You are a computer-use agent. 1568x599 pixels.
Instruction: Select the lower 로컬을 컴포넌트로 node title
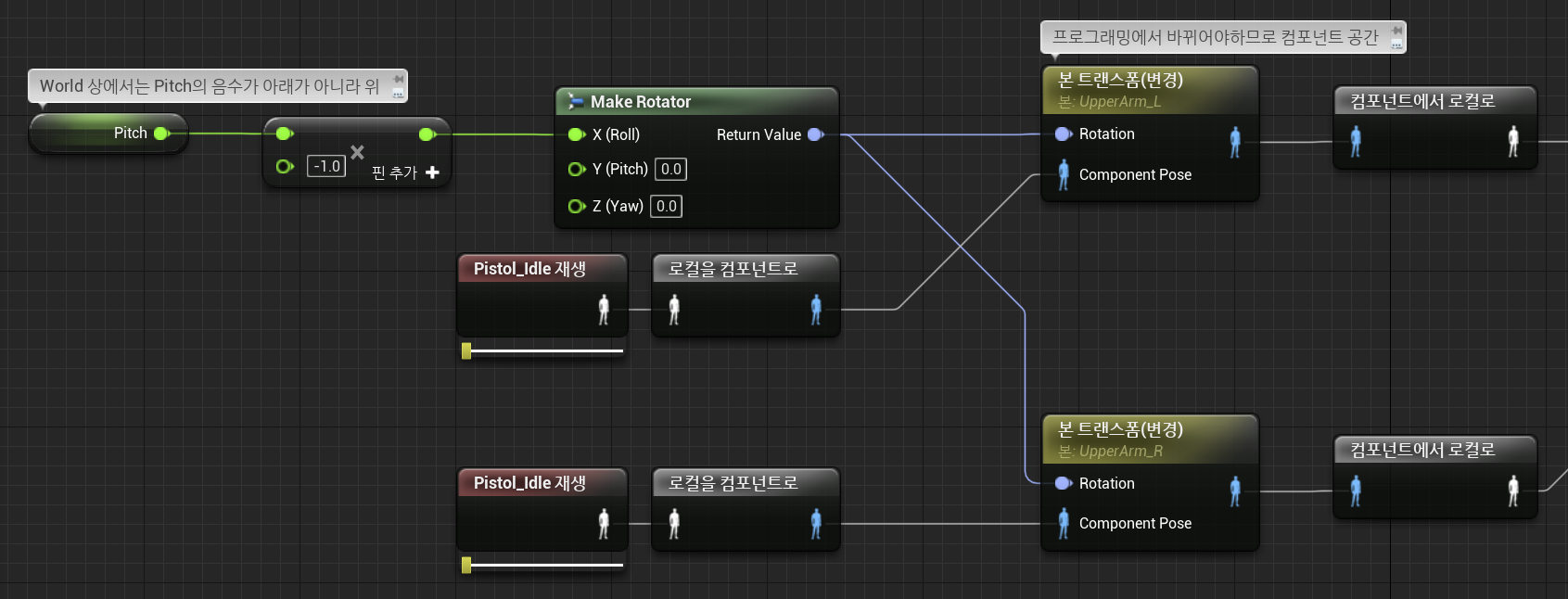pos(733,483)
